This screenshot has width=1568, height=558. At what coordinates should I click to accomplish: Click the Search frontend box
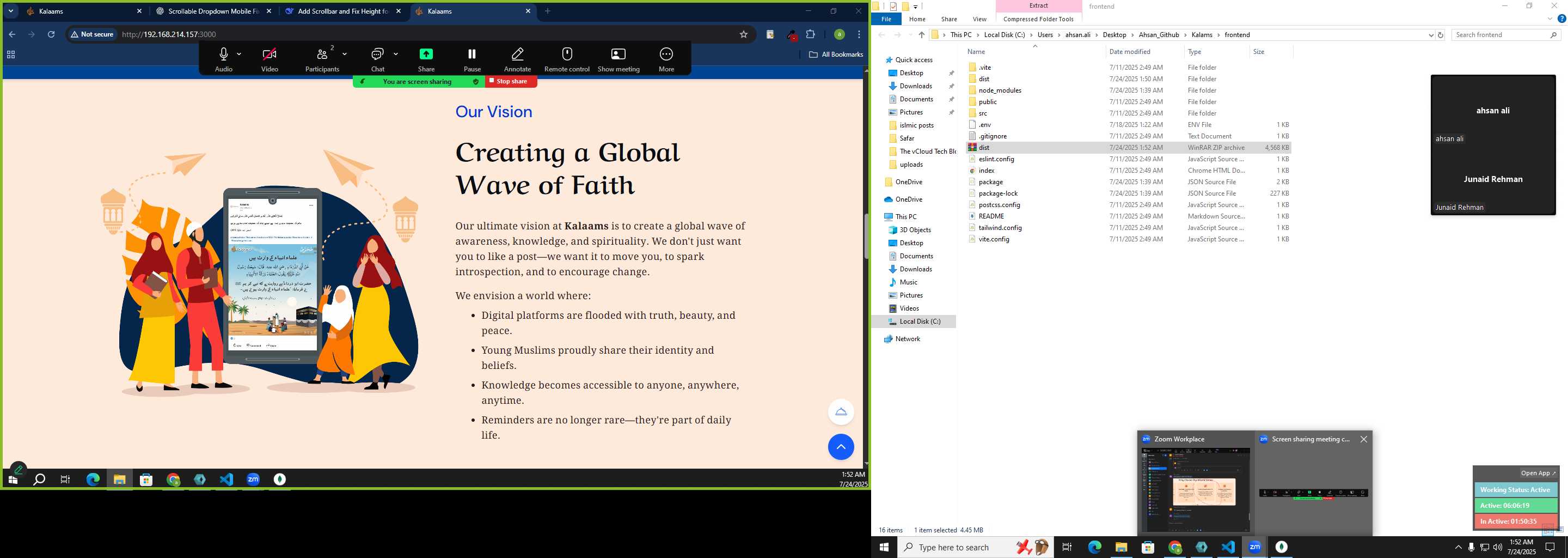[1506, 35]
